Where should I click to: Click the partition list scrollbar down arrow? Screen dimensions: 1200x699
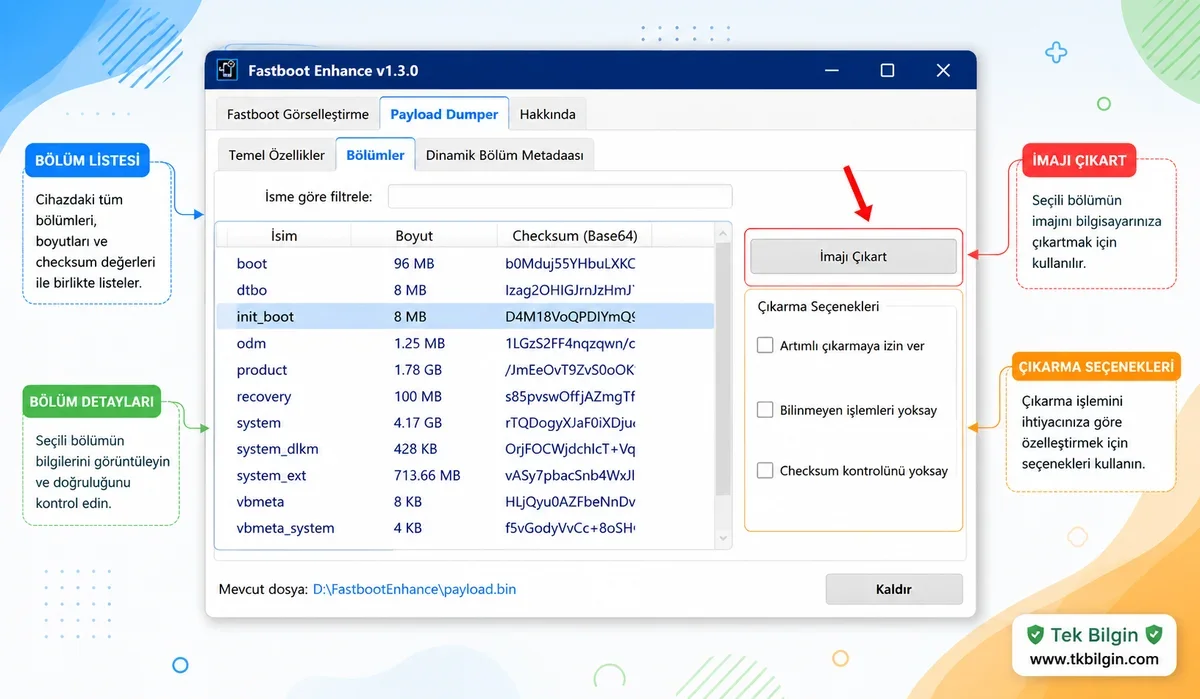click(724, 539)
